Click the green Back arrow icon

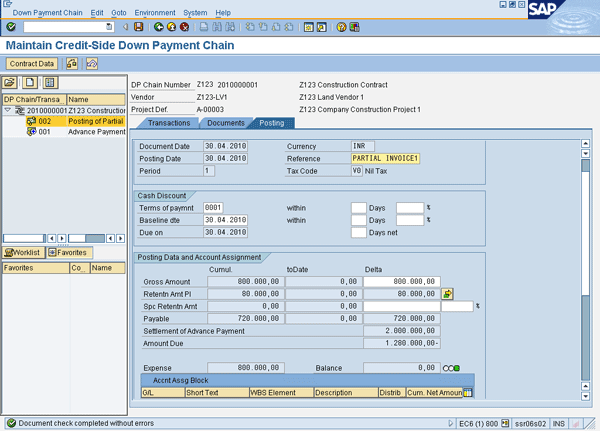point(158,27)
